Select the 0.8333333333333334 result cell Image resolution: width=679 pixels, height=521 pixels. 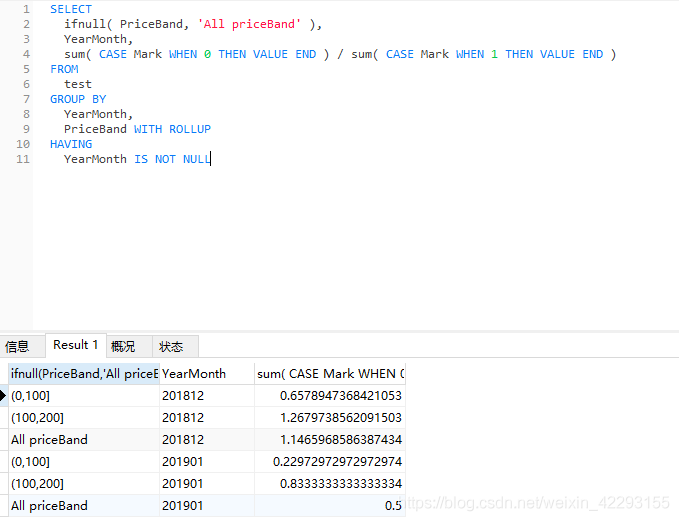pyautogui.click(x=330, y=483)
